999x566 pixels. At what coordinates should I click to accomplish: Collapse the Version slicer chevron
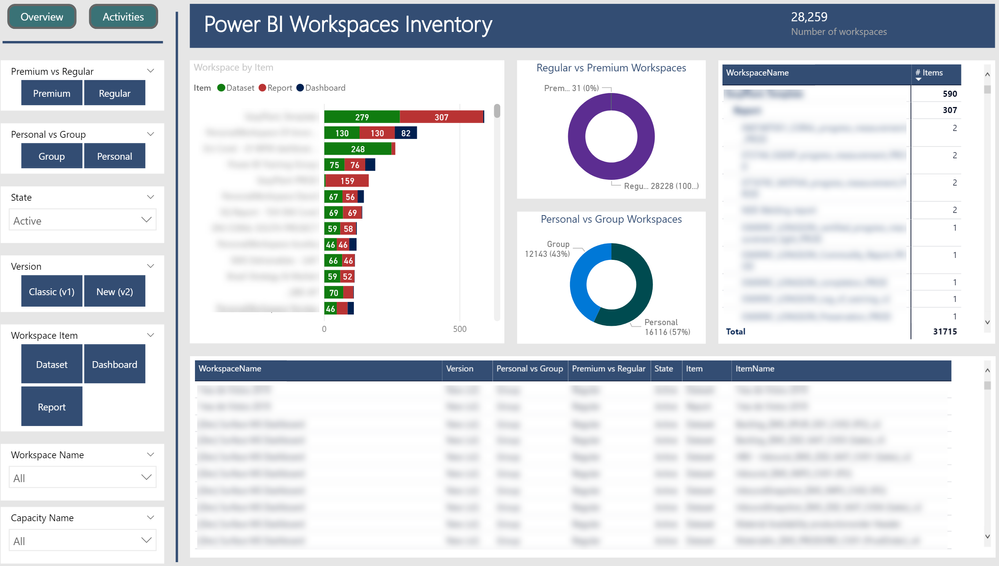150,266
